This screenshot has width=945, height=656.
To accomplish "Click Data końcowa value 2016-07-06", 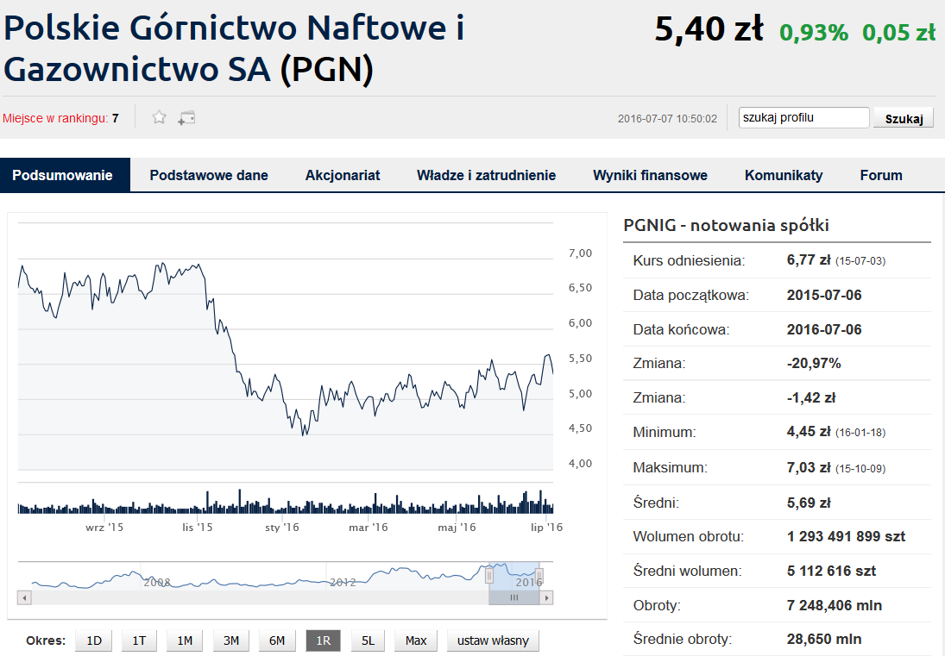I will 824,329.
